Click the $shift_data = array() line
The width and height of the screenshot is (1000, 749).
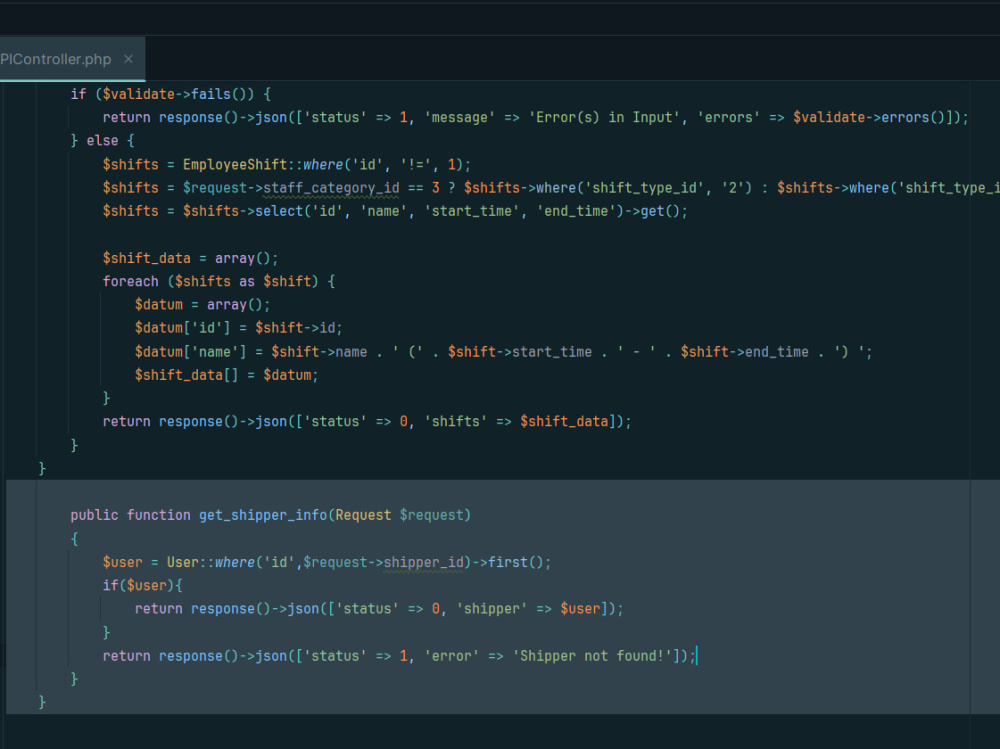[191, 258]
